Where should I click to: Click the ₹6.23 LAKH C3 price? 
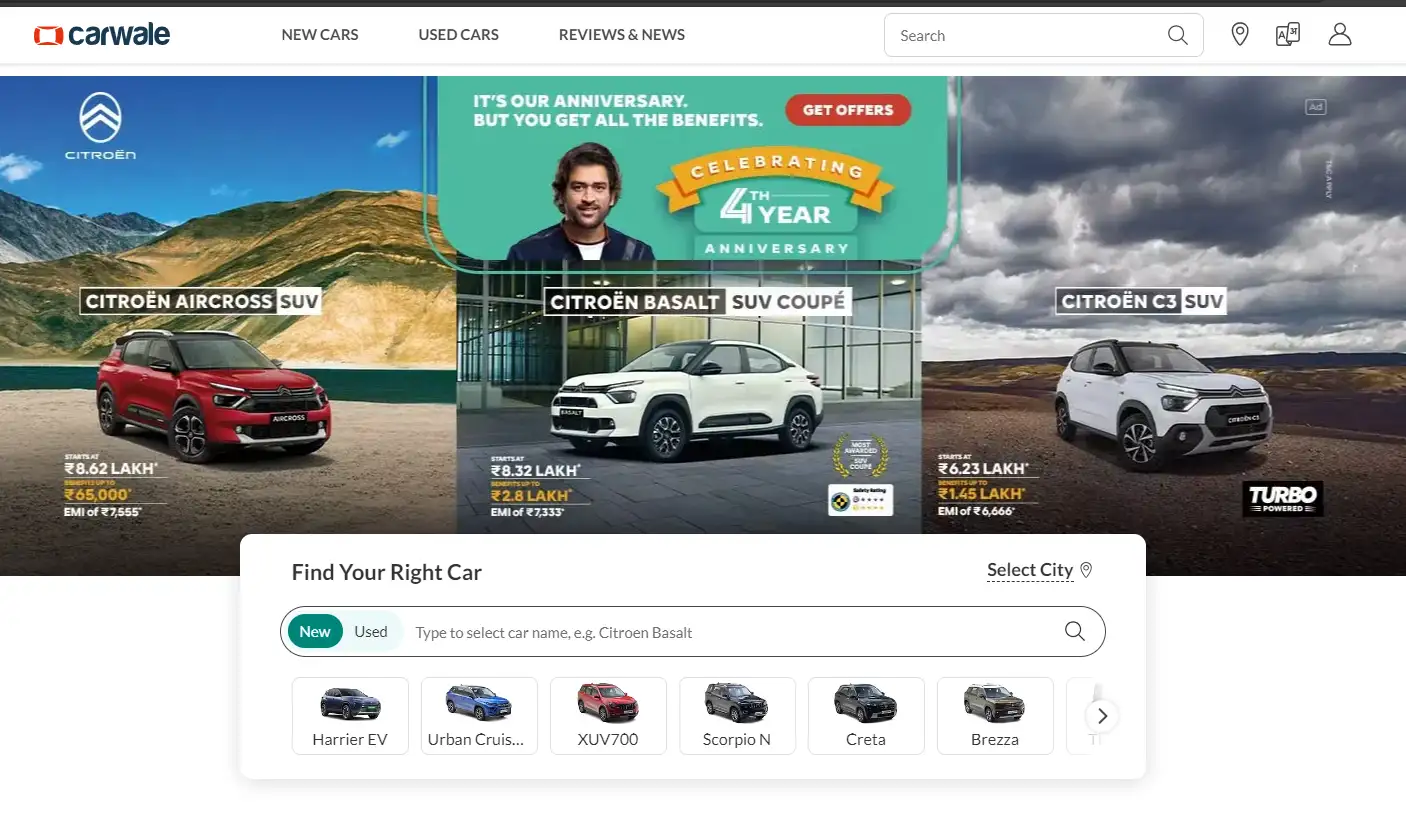(x=983, y=468)
